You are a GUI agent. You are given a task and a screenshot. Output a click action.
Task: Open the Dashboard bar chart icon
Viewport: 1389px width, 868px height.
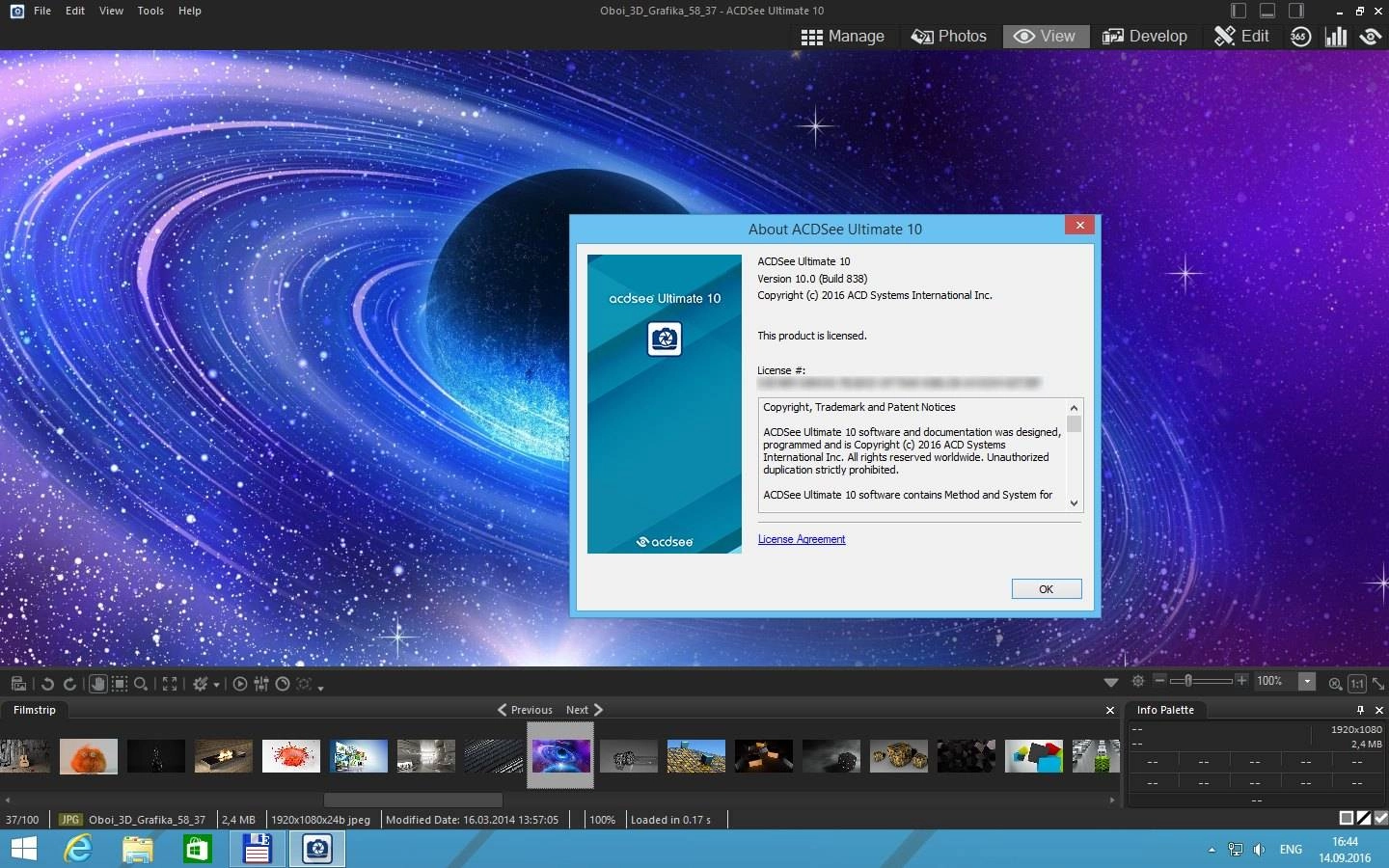pos(1336,37)
